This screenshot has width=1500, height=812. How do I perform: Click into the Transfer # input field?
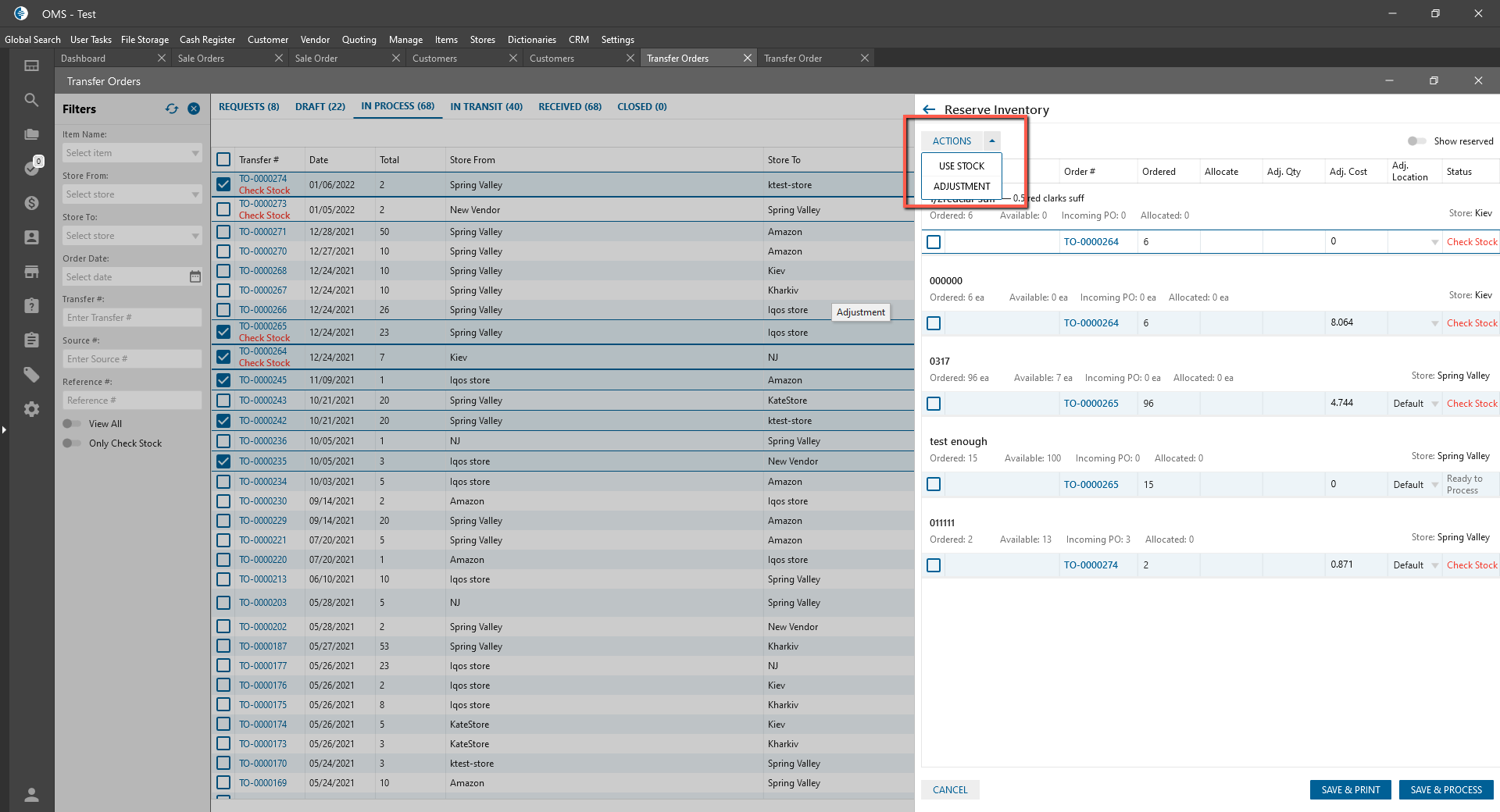point(131,318)
